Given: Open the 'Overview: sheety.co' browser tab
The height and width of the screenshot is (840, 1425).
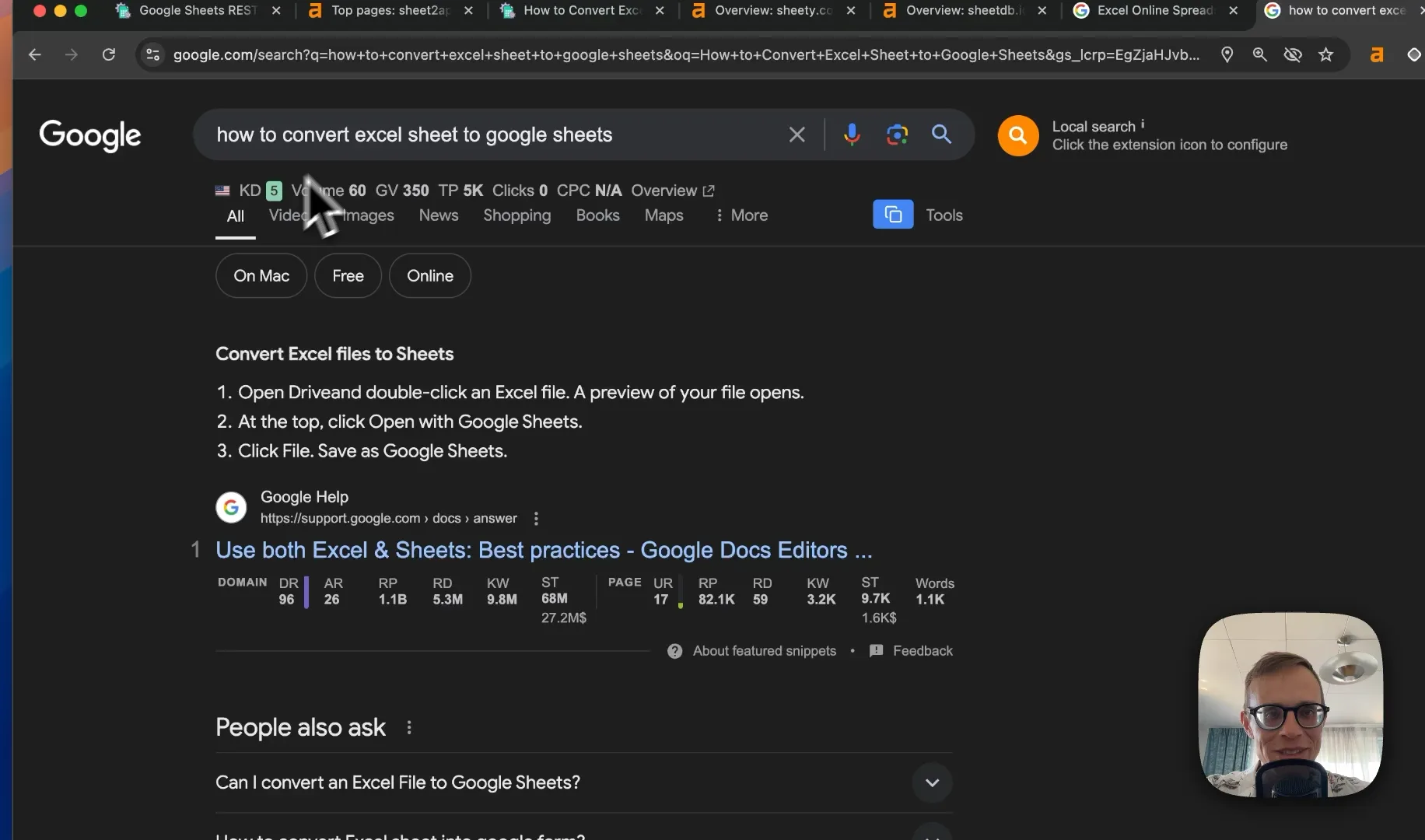Looking at the screenshot, I should click(772, 10).
